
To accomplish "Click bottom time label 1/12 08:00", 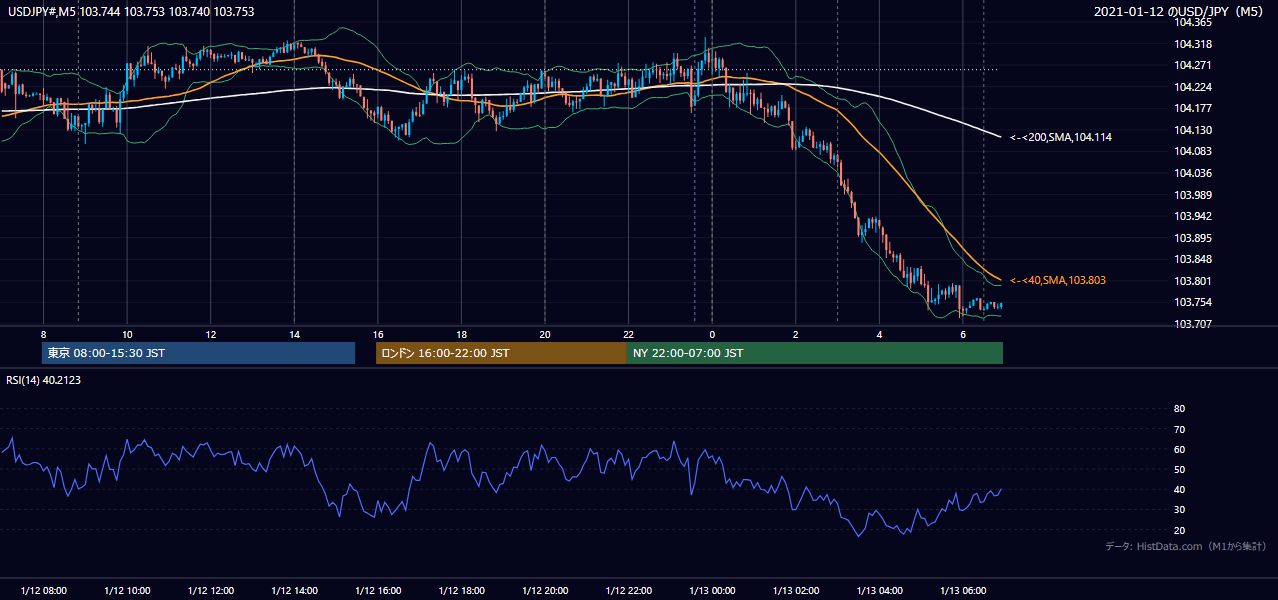I will pyautogui.click(x=43, y=591).
